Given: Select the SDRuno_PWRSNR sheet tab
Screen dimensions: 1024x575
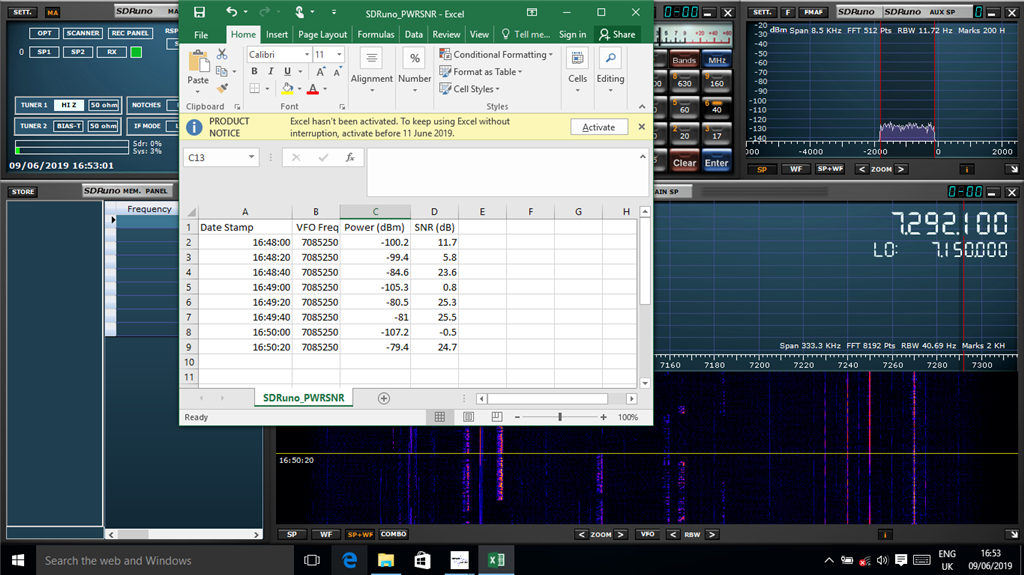Looking at the screenshot, I should click(304, 398).
